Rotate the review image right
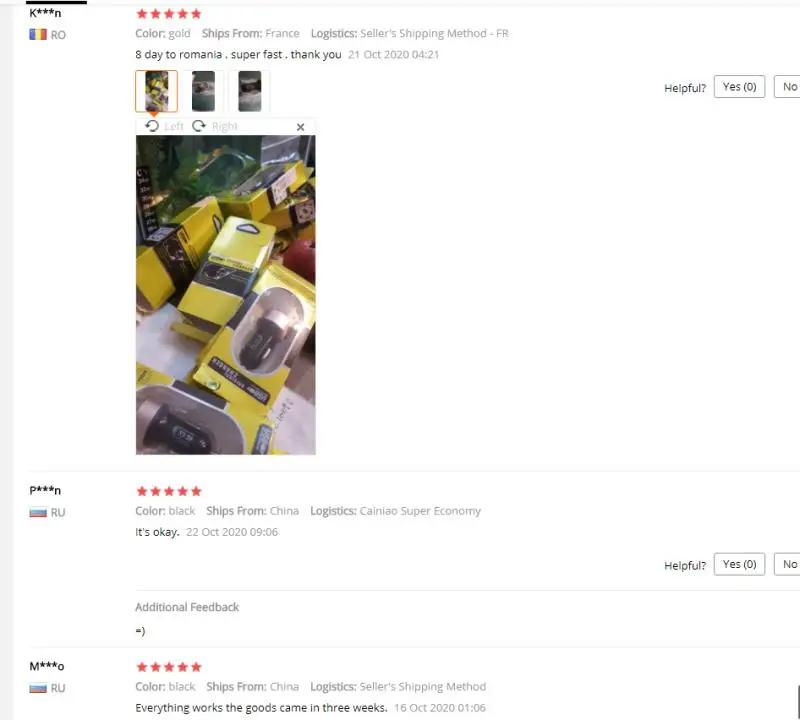 click(x=215, y=126)
